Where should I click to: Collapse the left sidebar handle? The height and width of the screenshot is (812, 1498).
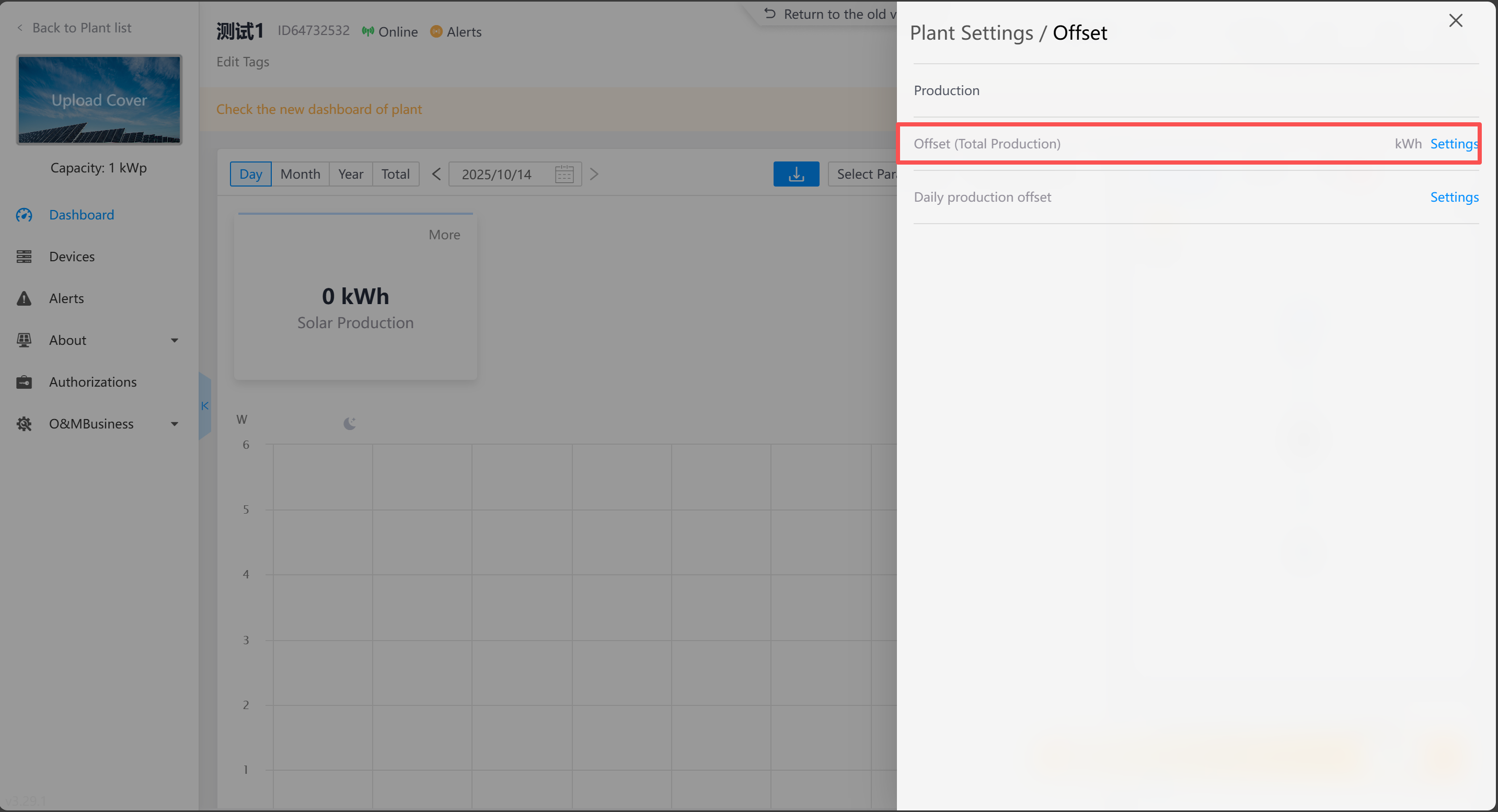point(205,405)
